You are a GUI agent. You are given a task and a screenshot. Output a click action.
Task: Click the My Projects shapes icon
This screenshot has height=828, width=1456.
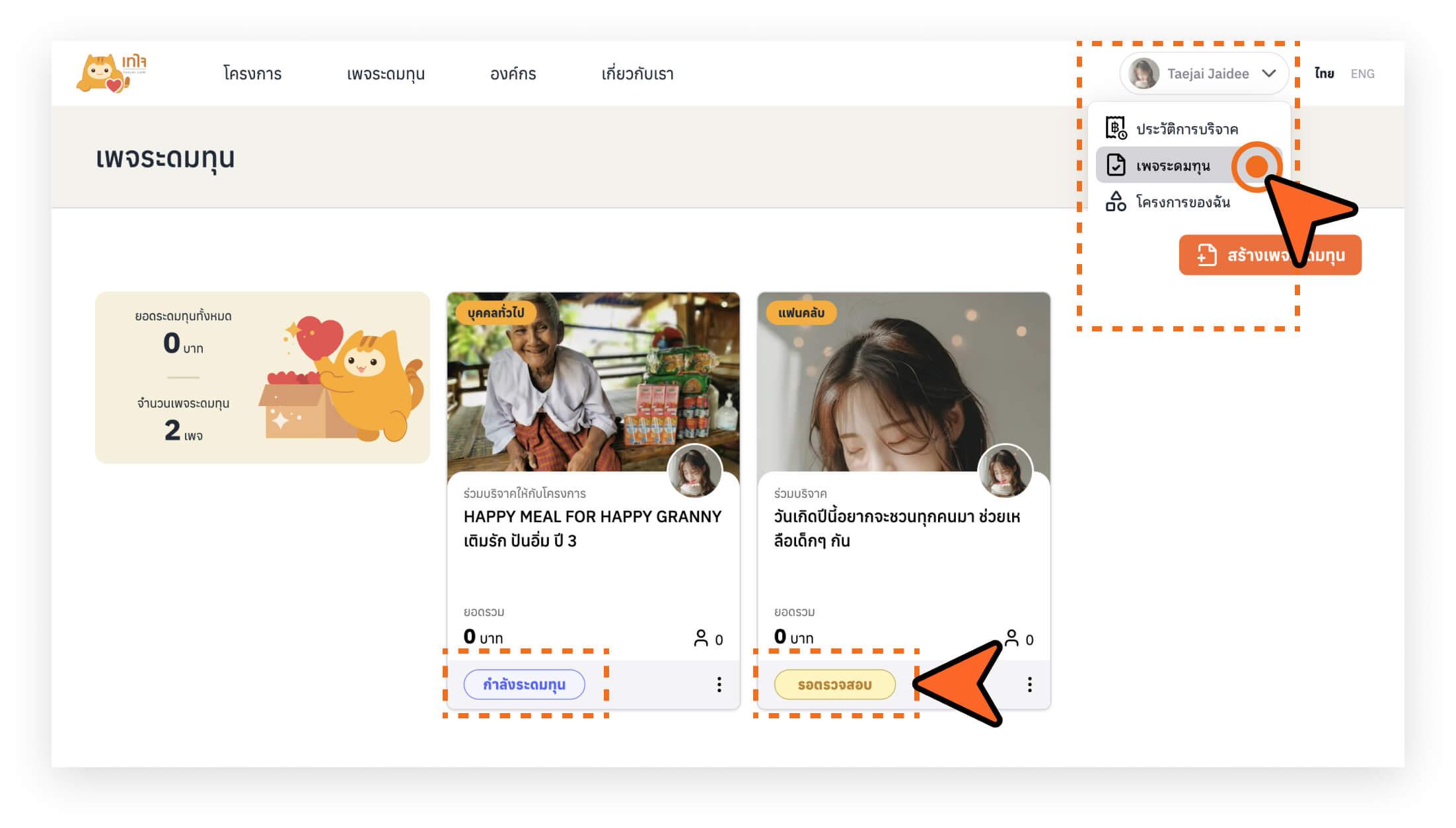click(1116, 201)
